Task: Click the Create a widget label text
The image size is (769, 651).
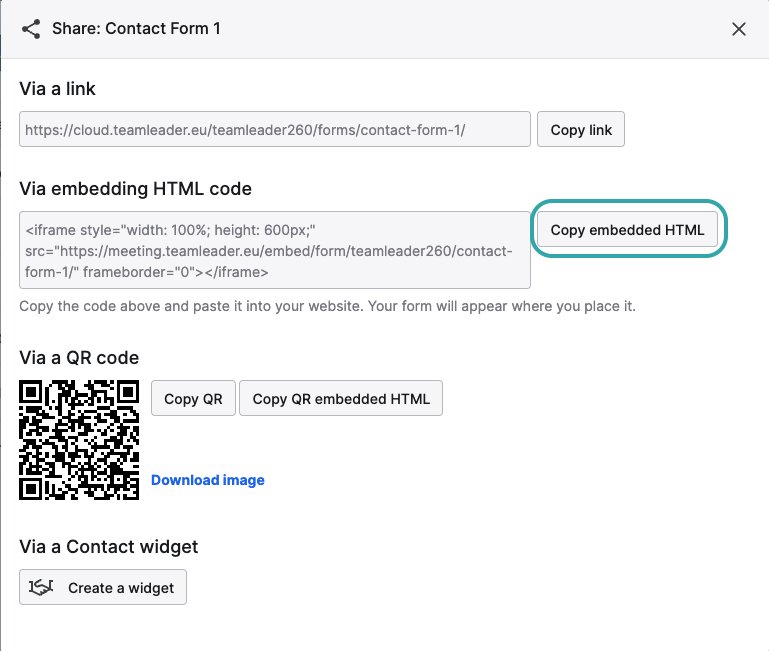Action: tap(121, 588)
